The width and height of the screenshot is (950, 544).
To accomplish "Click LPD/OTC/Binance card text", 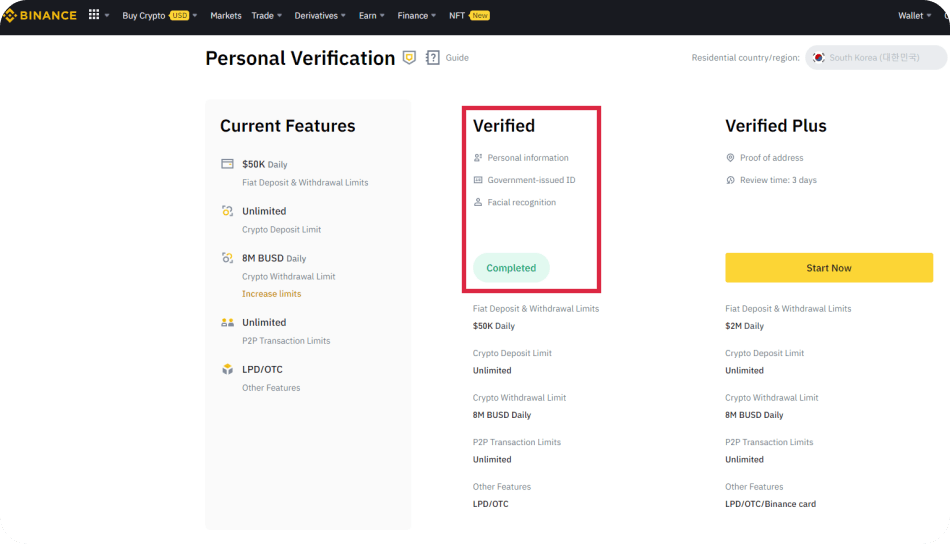I will pos(771,504).
